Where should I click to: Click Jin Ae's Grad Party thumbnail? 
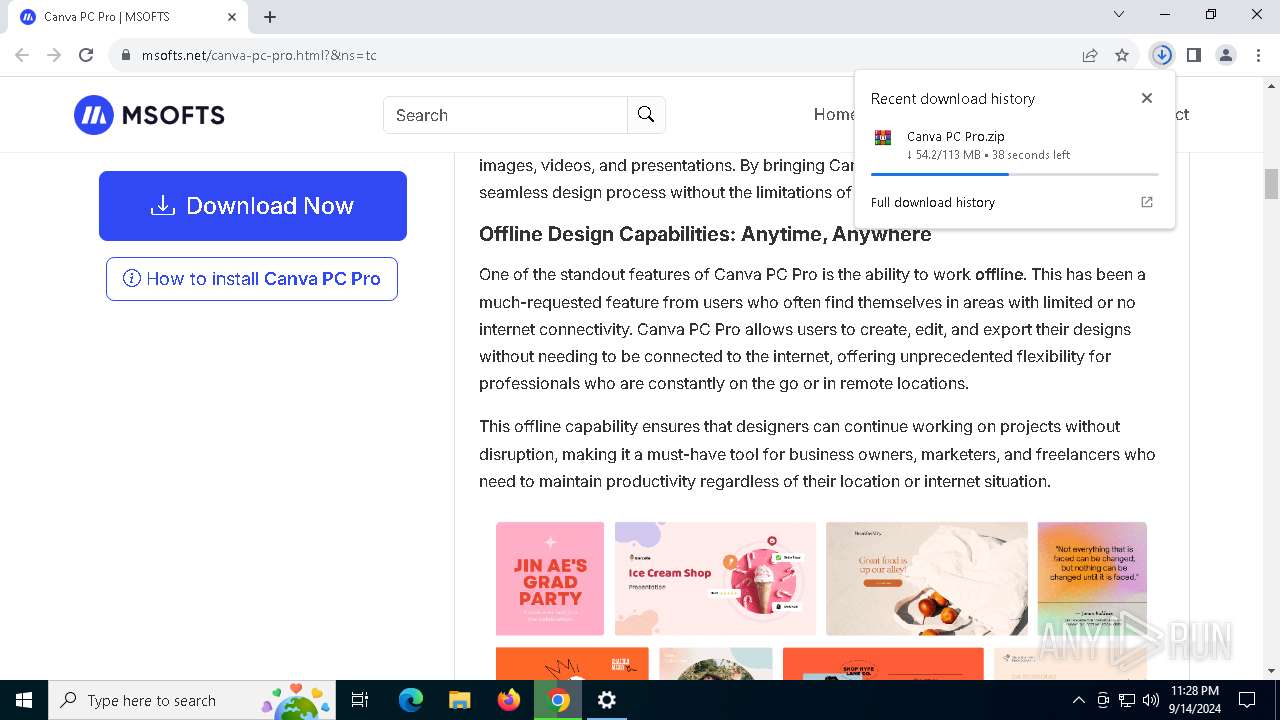[x=550, y=578]
